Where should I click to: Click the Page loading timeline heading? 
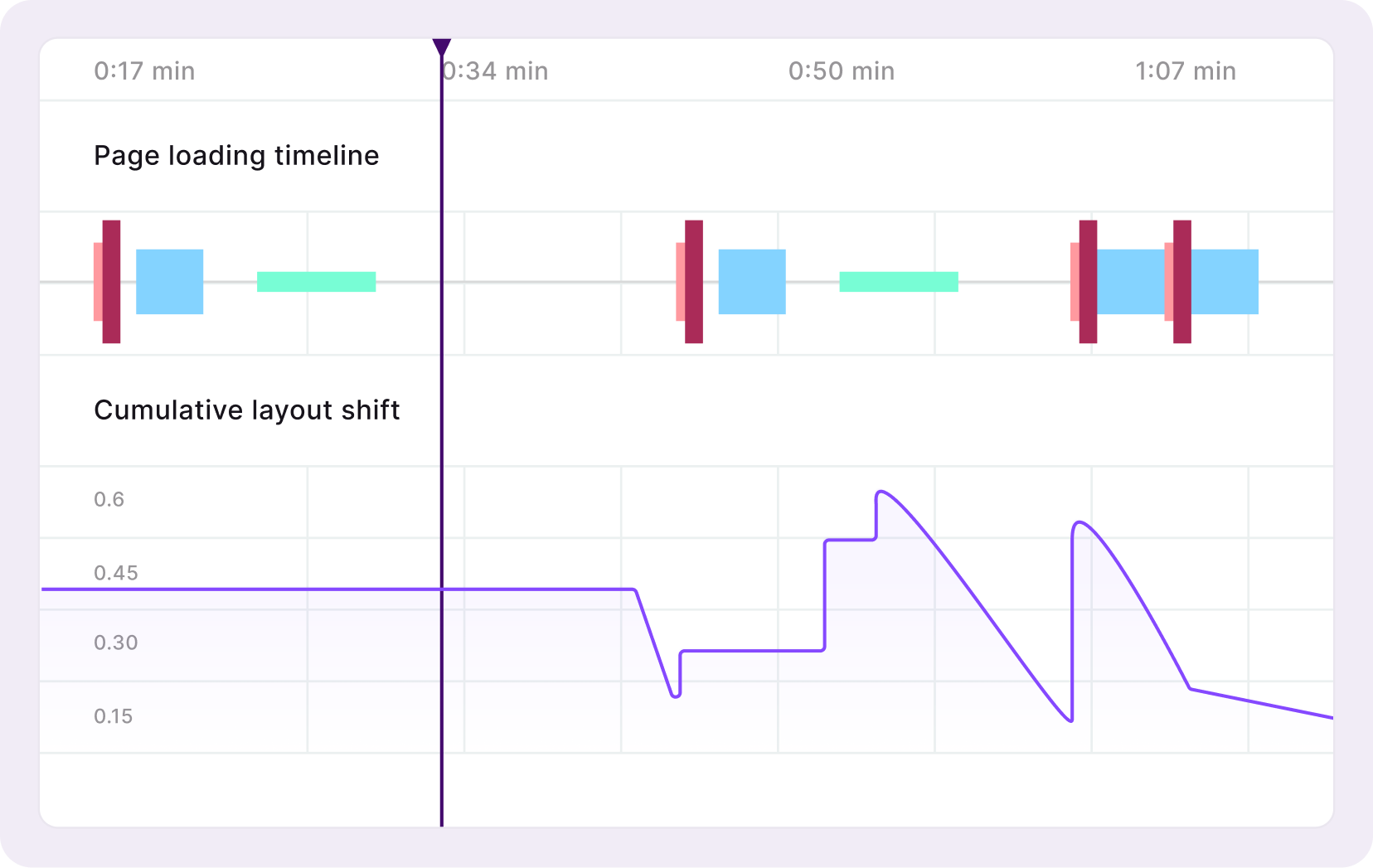click(x=236, y=156)
